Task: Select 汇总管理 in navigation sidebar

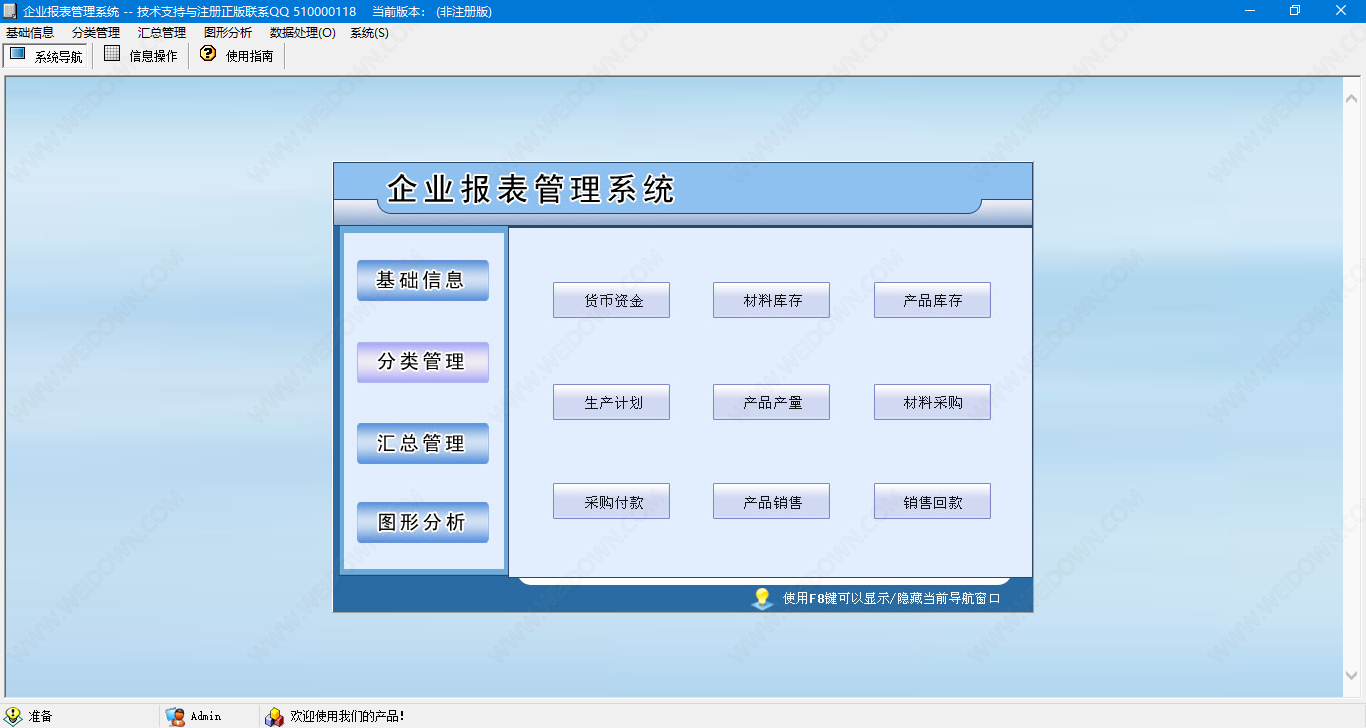Action: pos(423,443)
